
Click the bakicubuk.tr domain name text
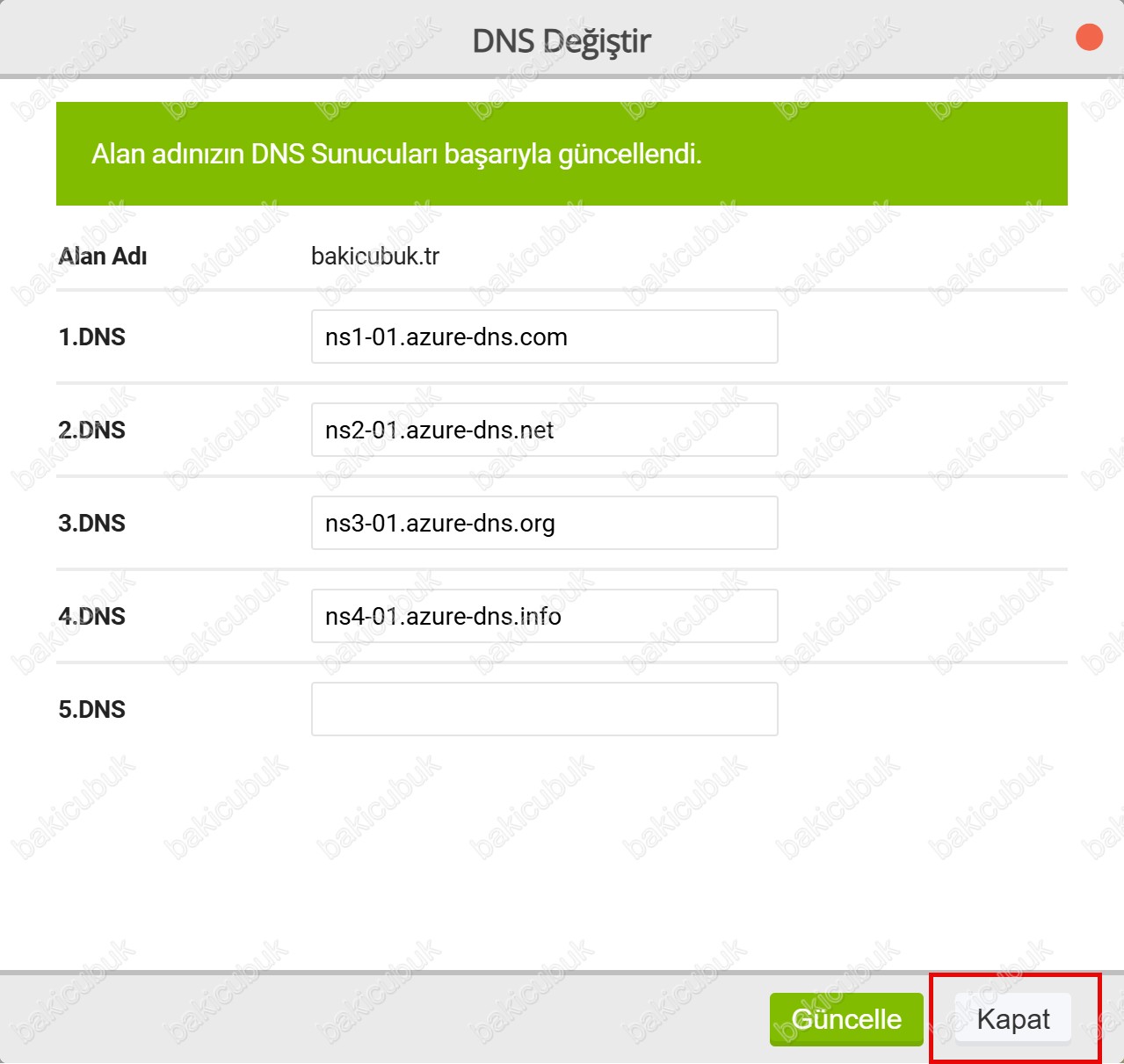(x=375, y=257)
